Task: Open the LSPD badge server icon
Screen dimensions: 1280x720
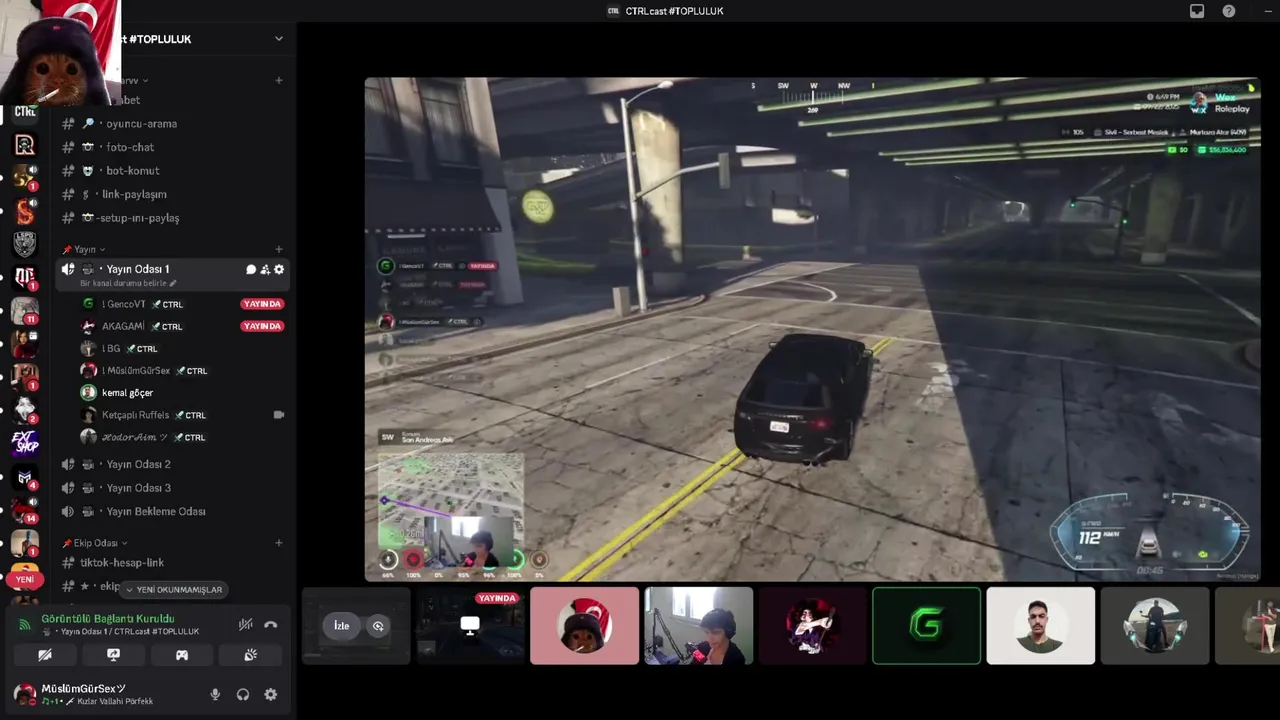Action: (x=25, y=244)
